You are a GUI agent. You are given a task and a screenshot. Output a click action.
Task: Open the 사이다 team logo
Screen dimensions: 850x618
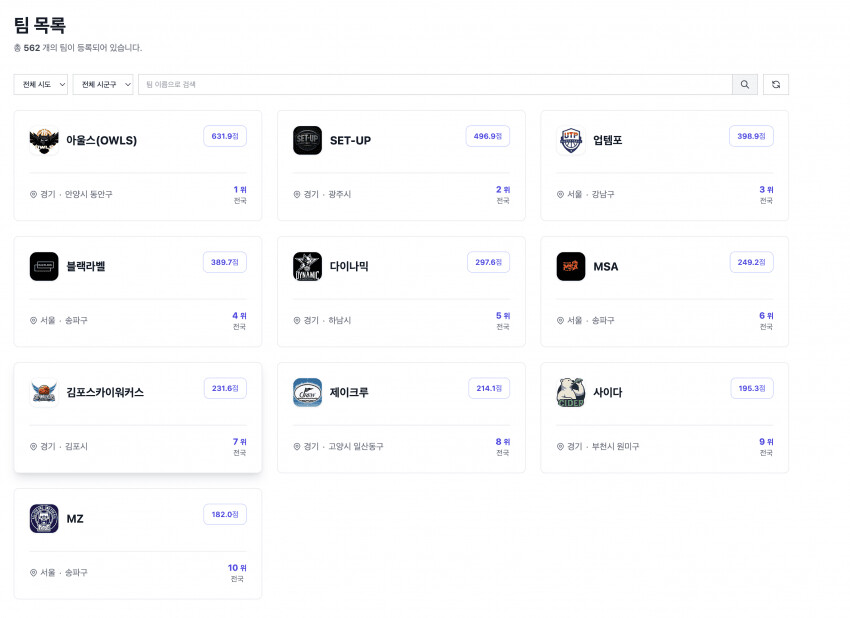pyautogui.click(x=571, y=393)
